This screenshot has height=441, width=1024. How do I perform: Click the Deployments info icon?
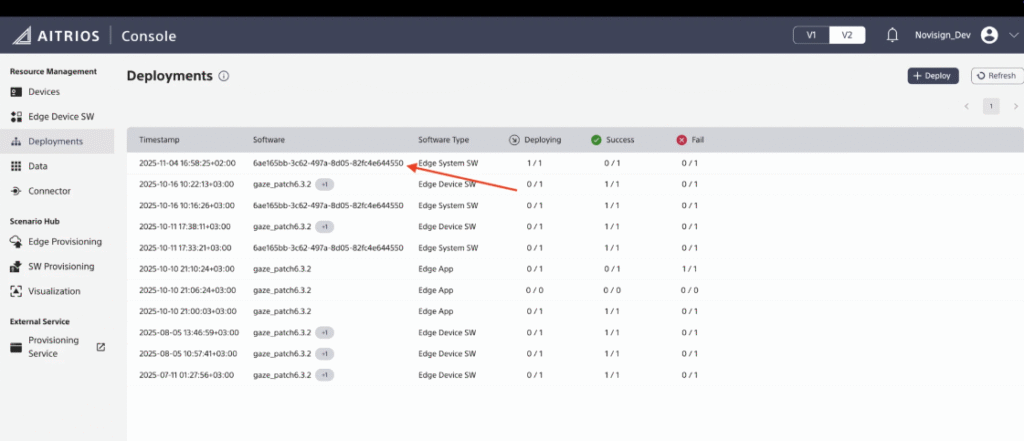click(224, 76)
